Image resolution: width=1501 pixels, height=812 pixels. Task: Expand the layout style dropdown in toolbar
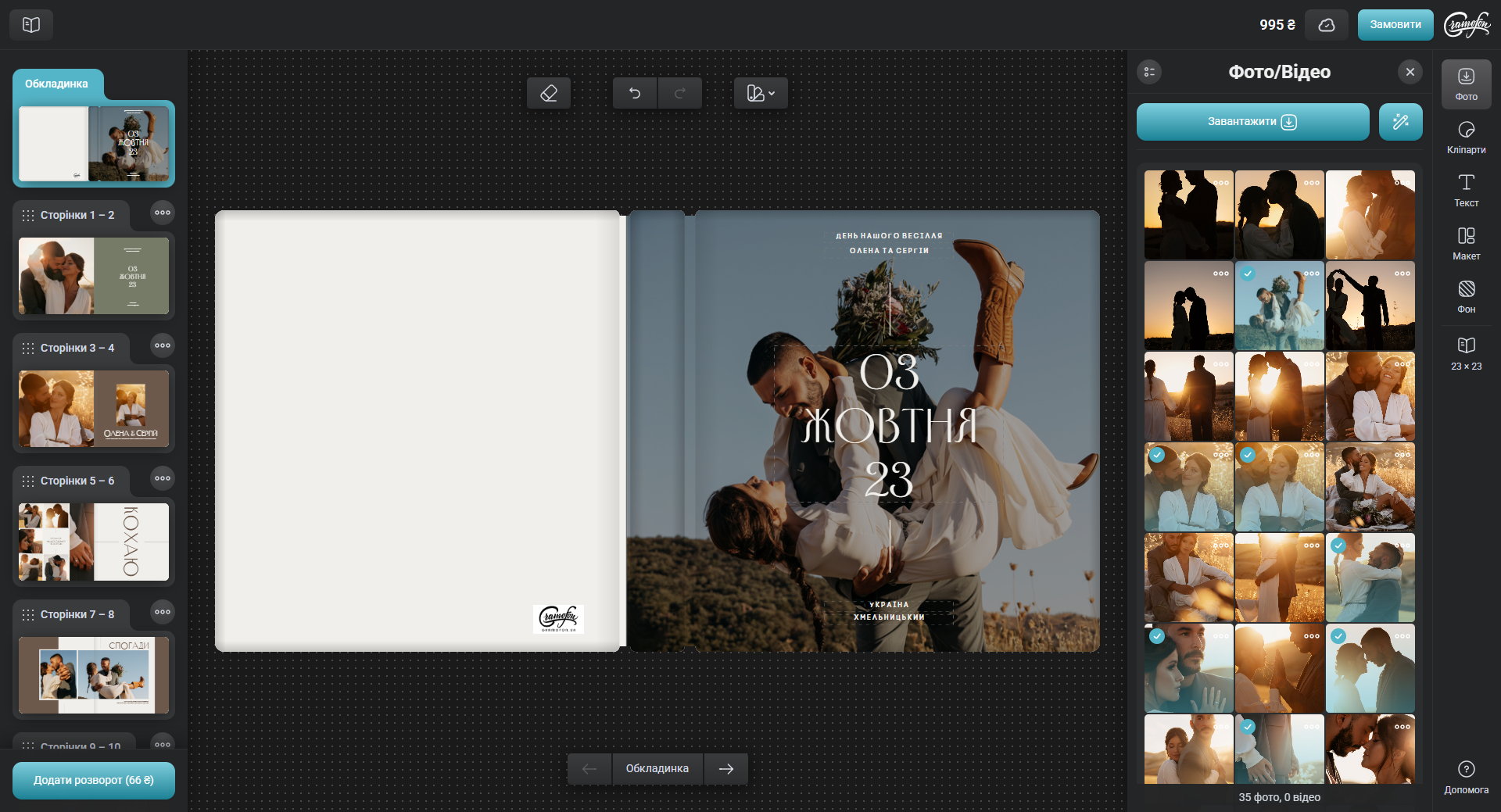761,94
